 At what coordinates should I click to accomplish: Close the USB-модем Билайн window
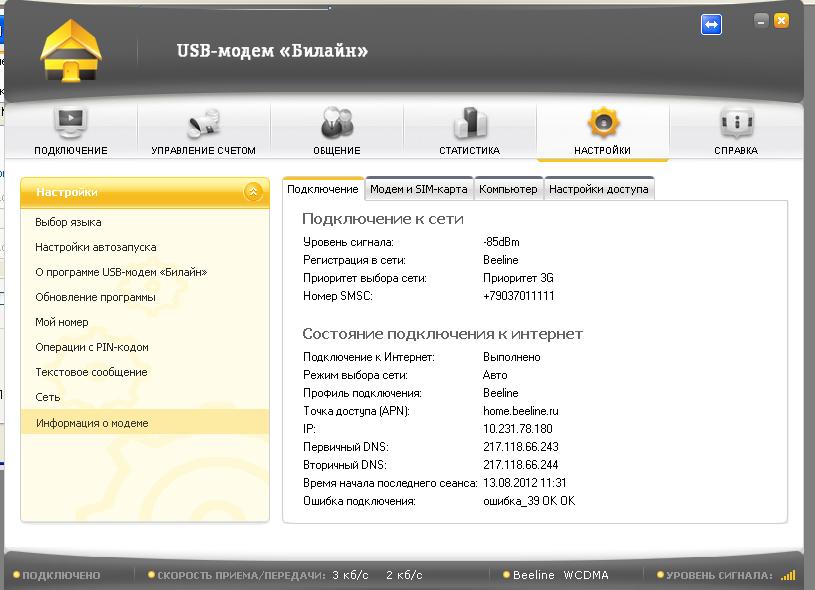[781, 21]
